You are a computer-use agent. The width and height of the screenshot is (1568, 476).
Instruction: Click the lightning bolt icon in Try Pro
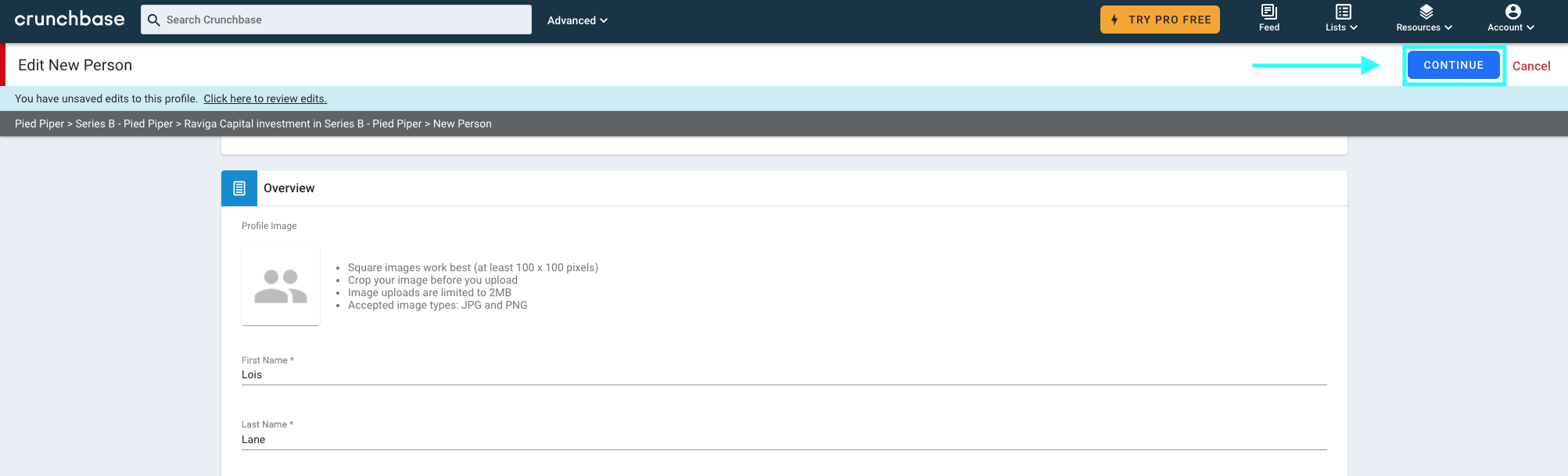[1114, 20]
